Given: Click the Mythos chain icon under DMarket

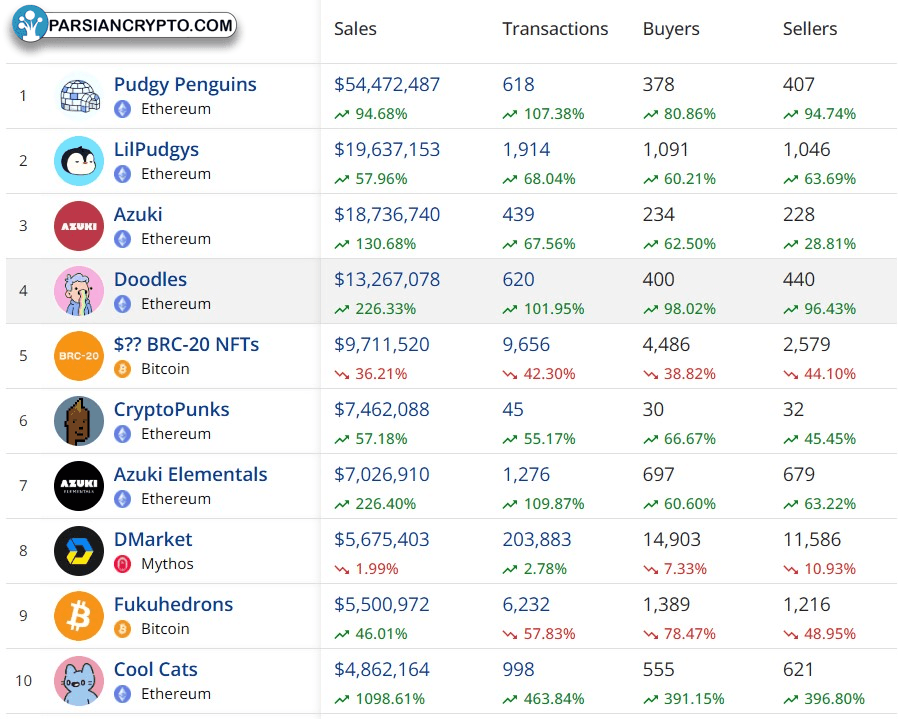Looking at the screenshot, I should [123, 564].
